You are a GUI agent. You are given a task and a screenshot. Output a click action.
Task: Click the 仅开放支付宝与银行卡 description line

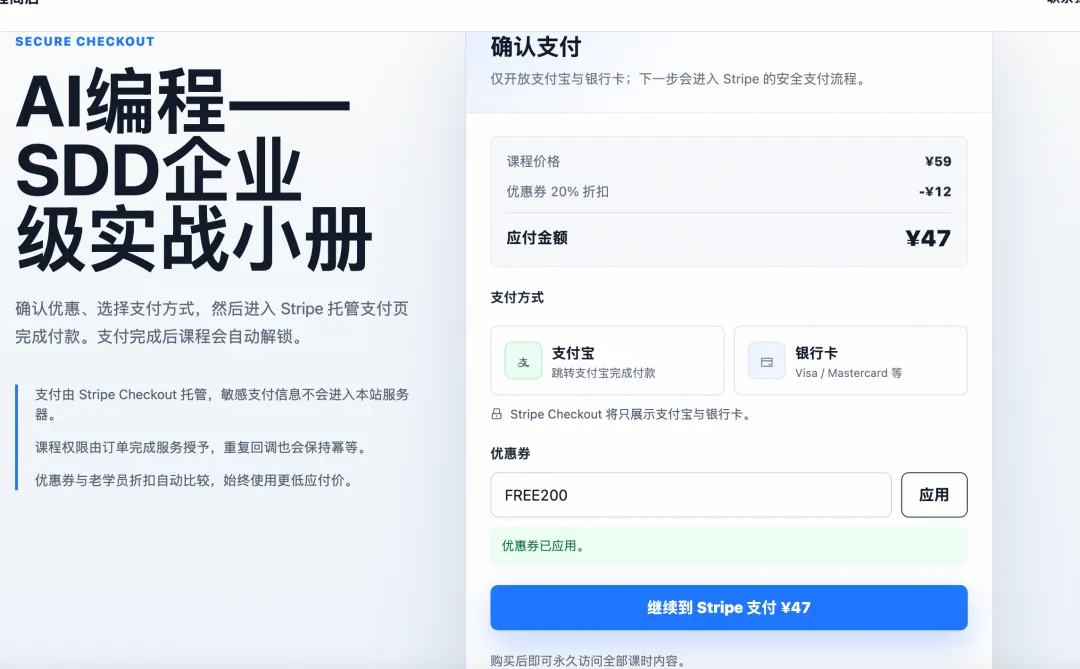(x=678, y=79)
